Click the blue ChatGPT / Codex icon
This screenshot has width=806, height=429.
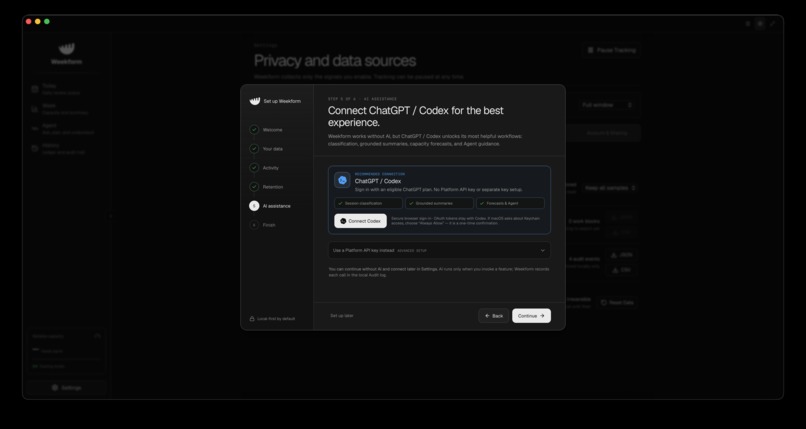tap(342, 180)
